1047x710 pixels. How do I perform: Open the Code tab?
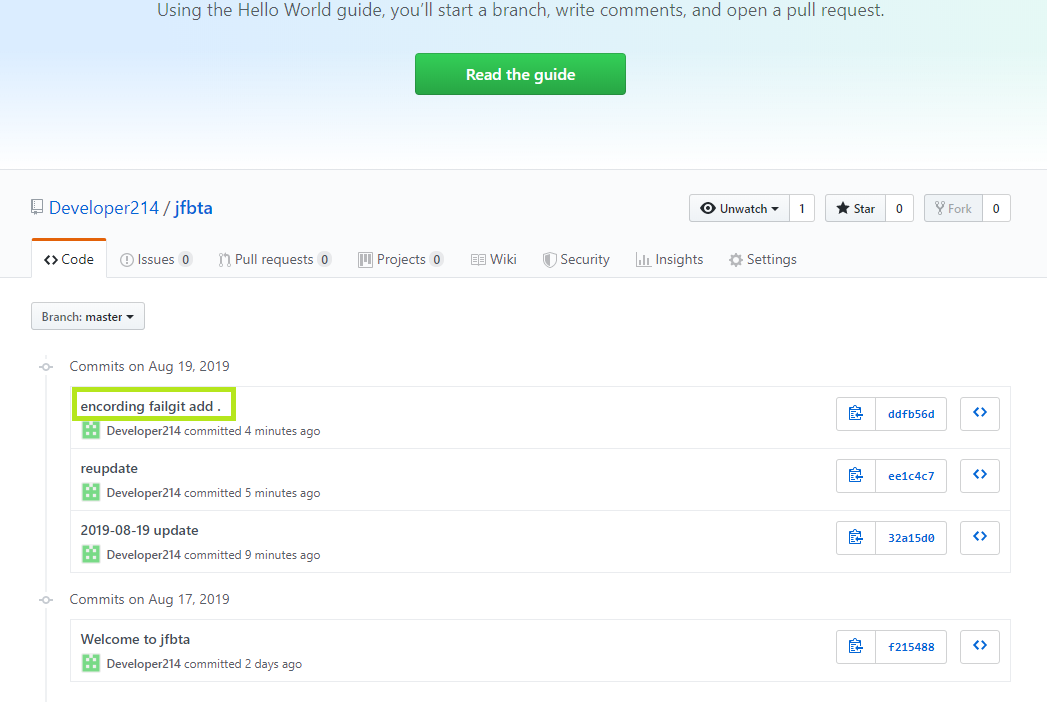tap(69, 259)
